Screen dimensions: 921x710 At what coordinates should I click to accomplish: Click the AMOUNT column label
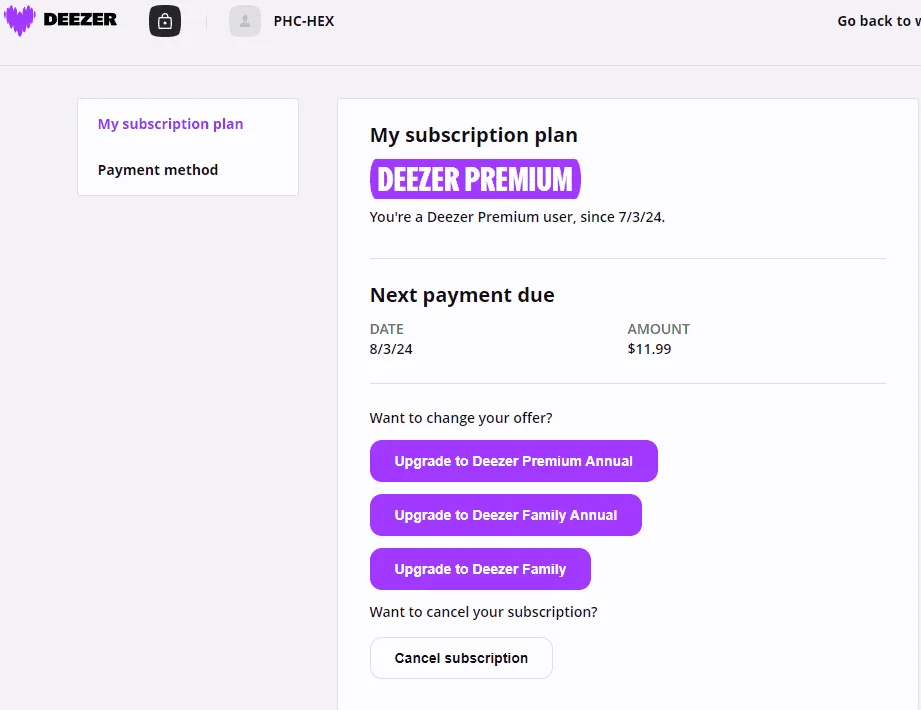(658, 329)
